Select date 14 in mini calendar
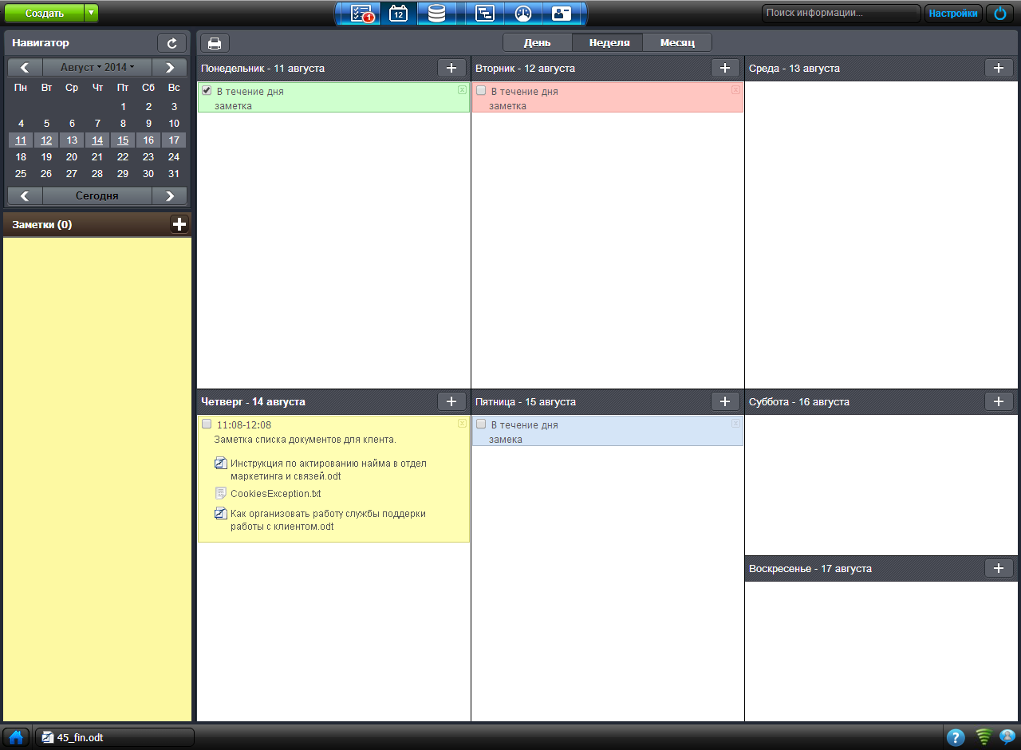Screen dimensions: 1021x750 (97, 140)
